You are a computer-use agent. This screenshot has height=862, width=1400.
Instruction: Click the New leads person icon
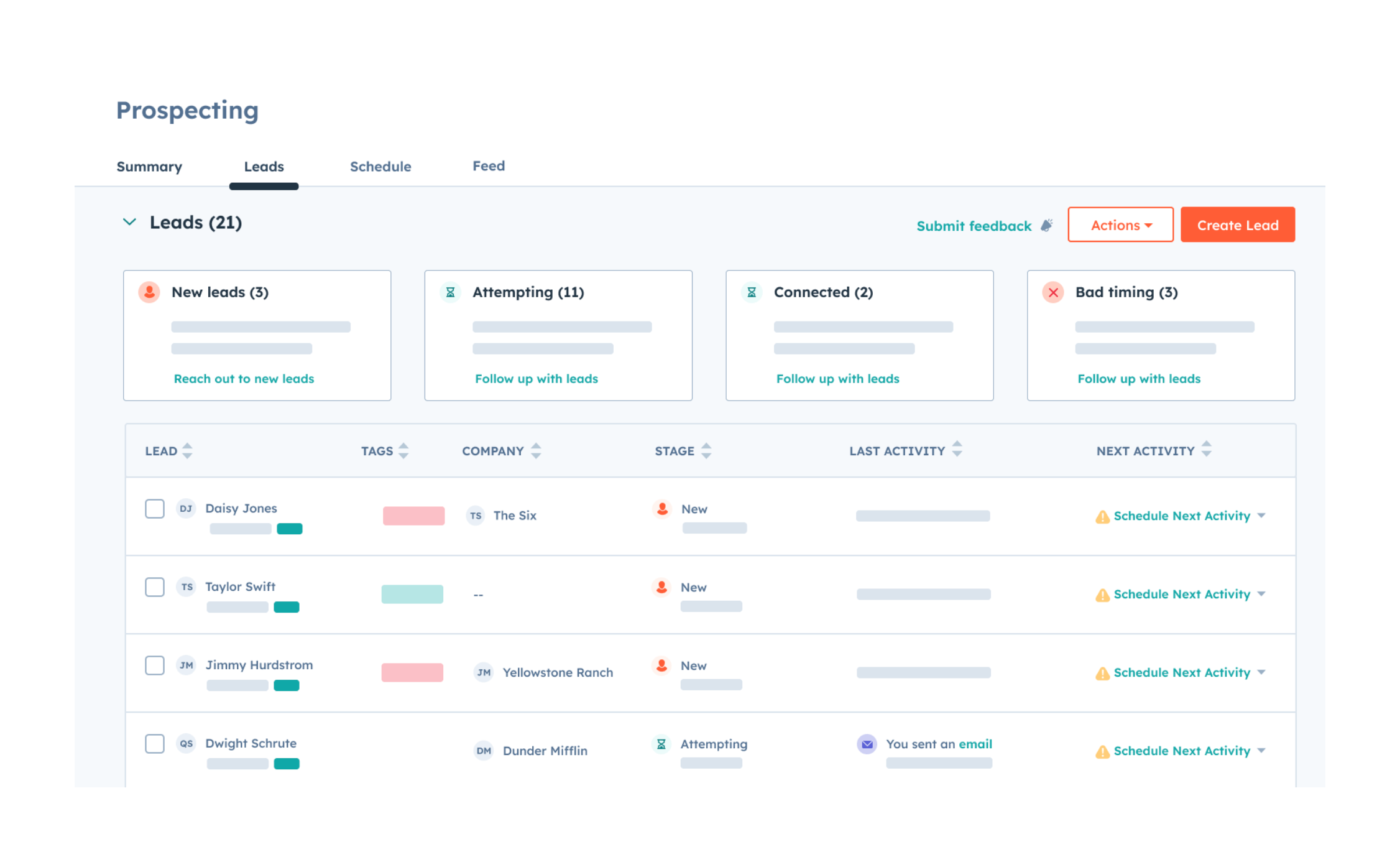click(149, 292)
